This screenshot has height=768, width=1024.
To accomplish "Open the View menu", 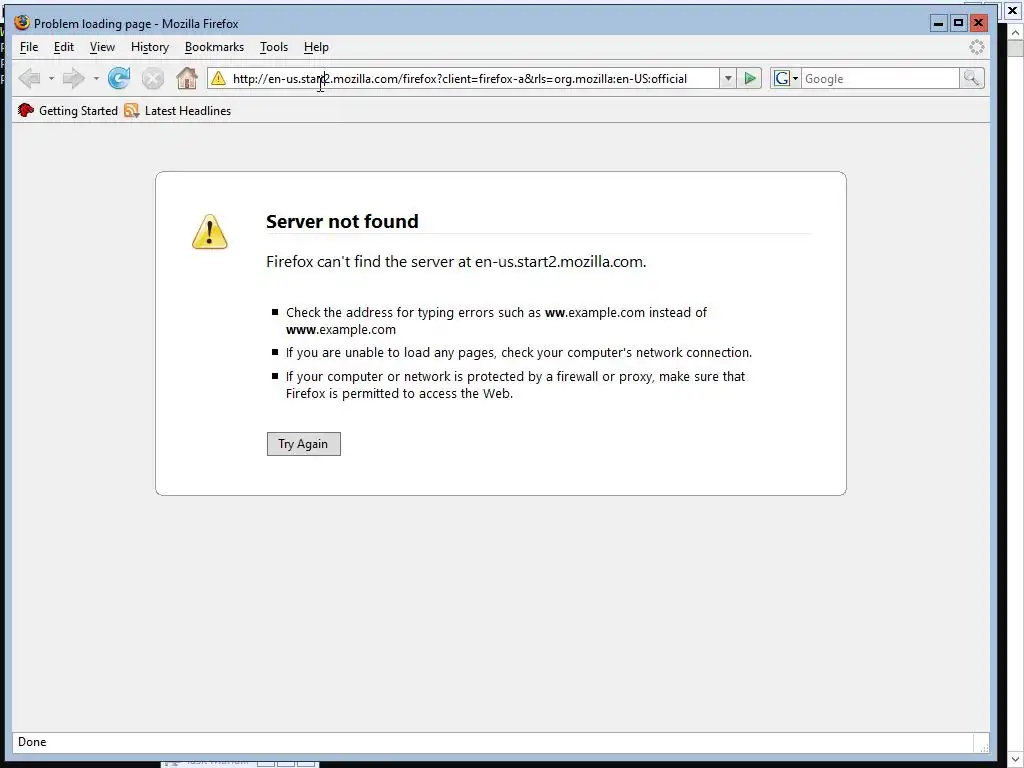I will (x=102, y=47).
